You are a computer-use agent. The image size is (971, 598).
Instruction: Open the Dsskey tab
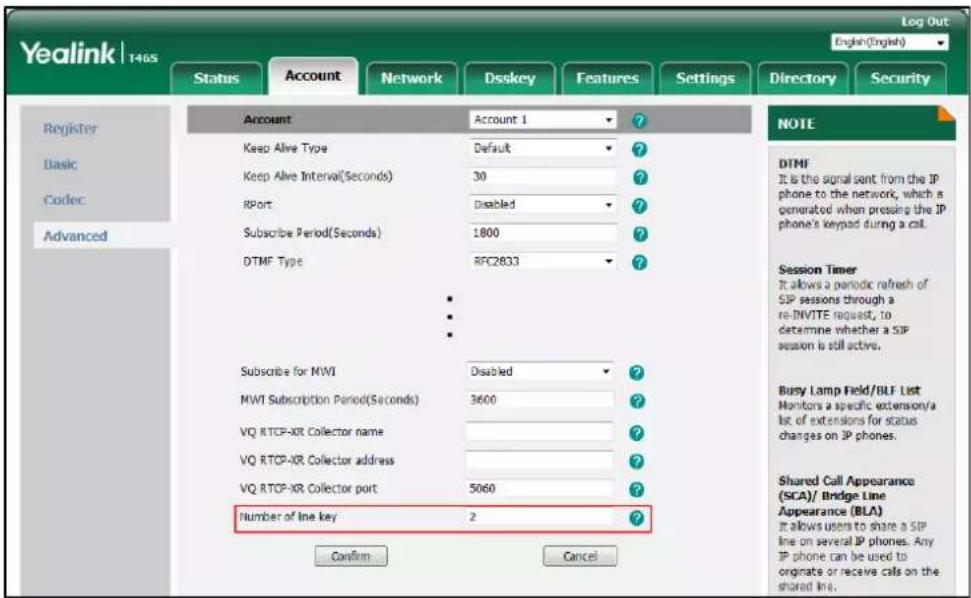click(510, 79)
